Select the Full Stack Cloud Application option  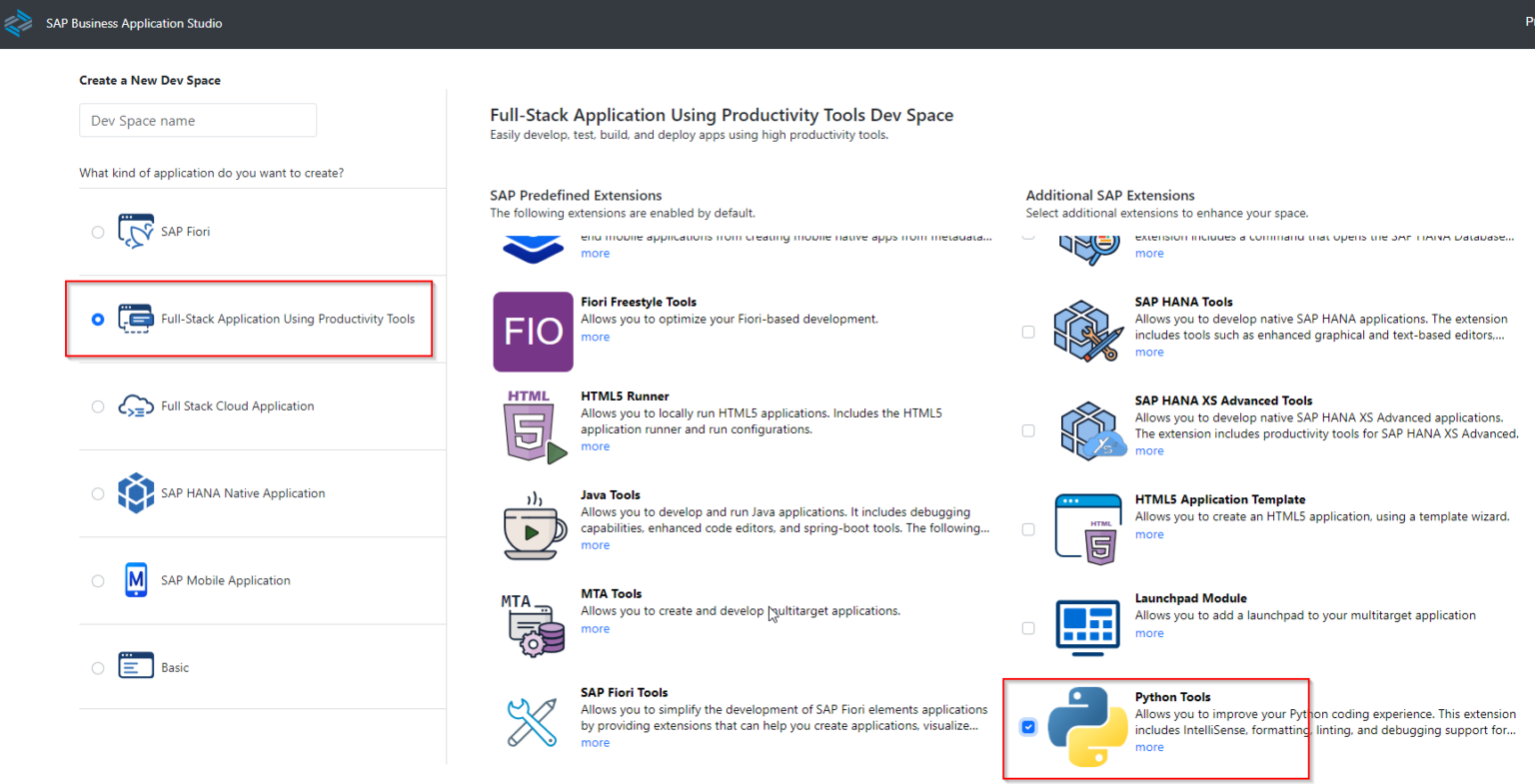point(98,405)
